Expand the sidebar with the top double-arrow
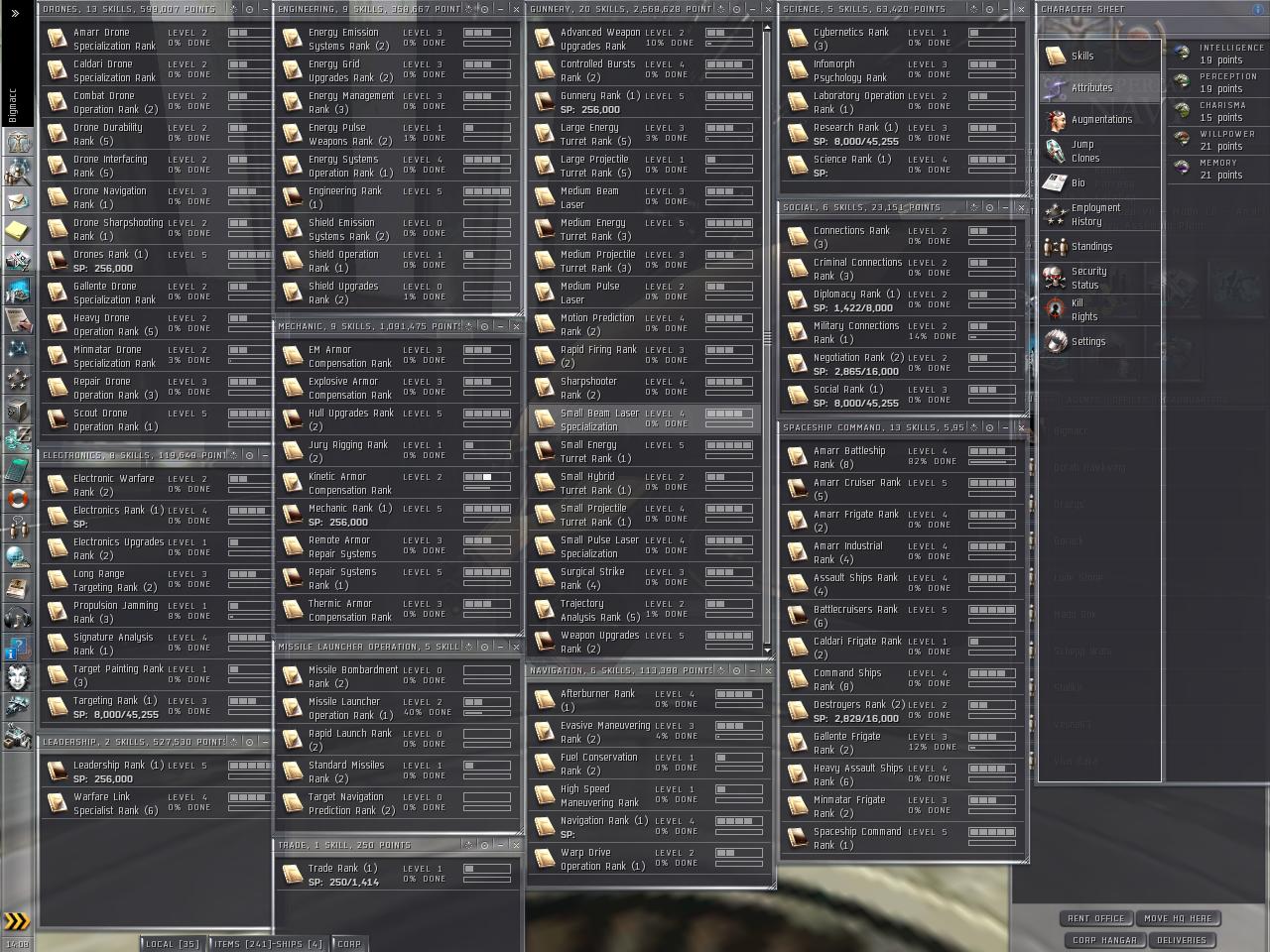 (15, 13)
